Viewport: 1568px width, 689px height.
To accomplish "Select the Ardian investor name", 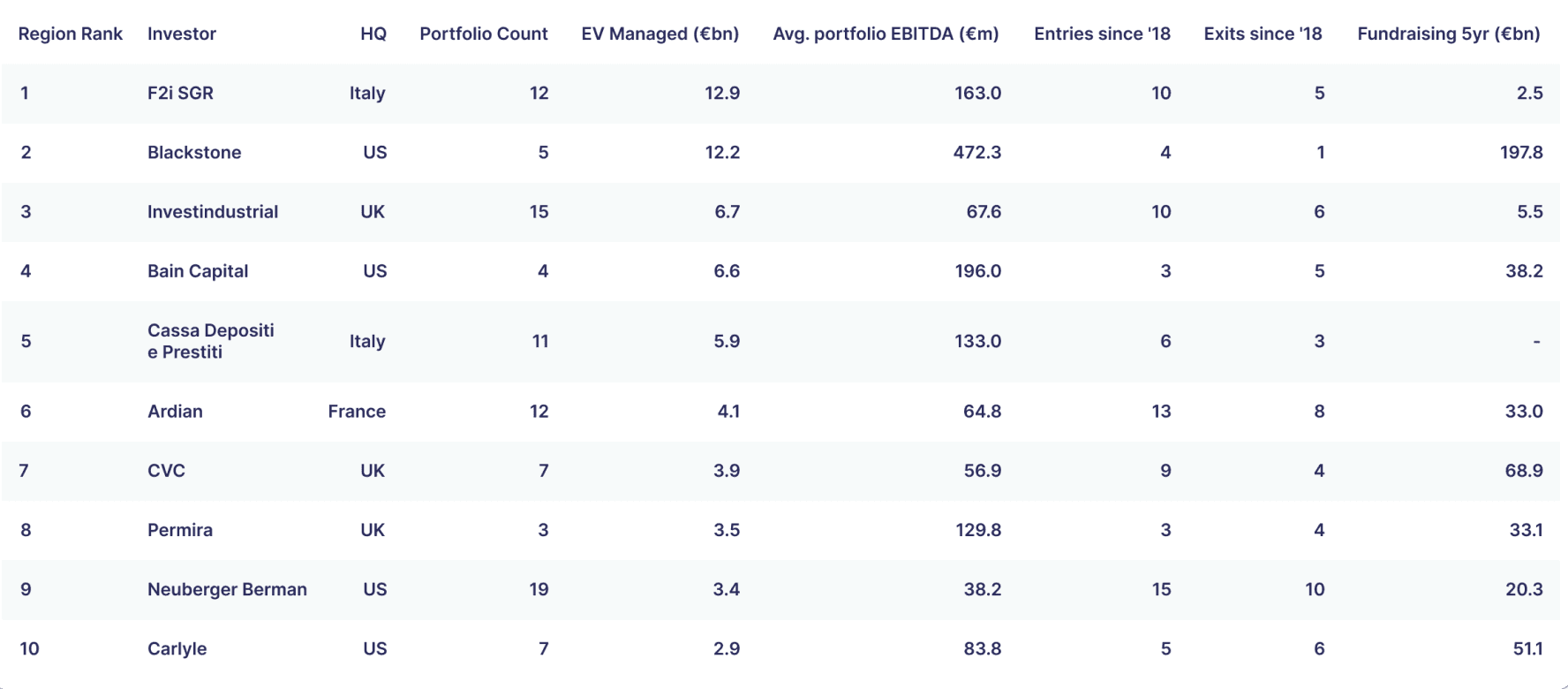I will tap(175, 411).
